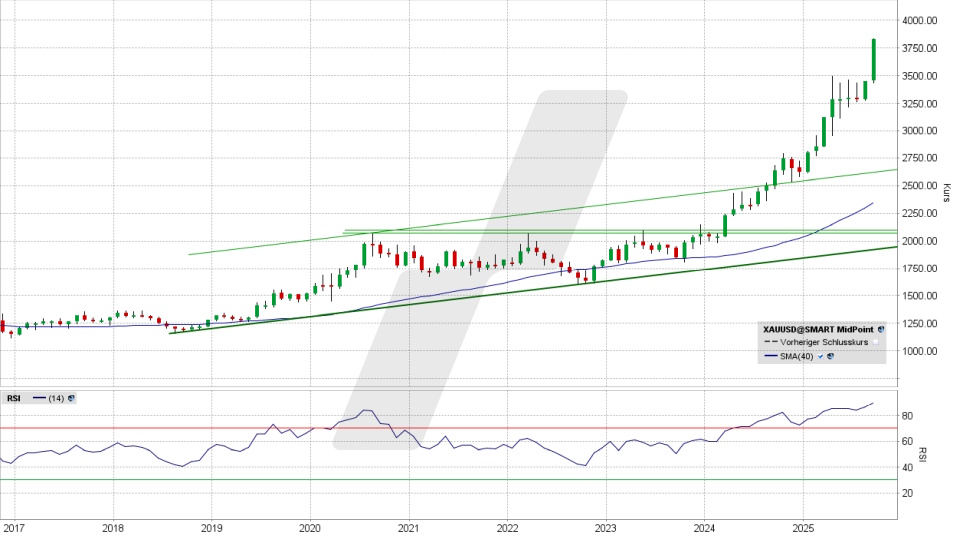Select the blue SMA(40) line sample in legend
The height and width of the screenshot is (540, 960).
[x=771, y=356]
